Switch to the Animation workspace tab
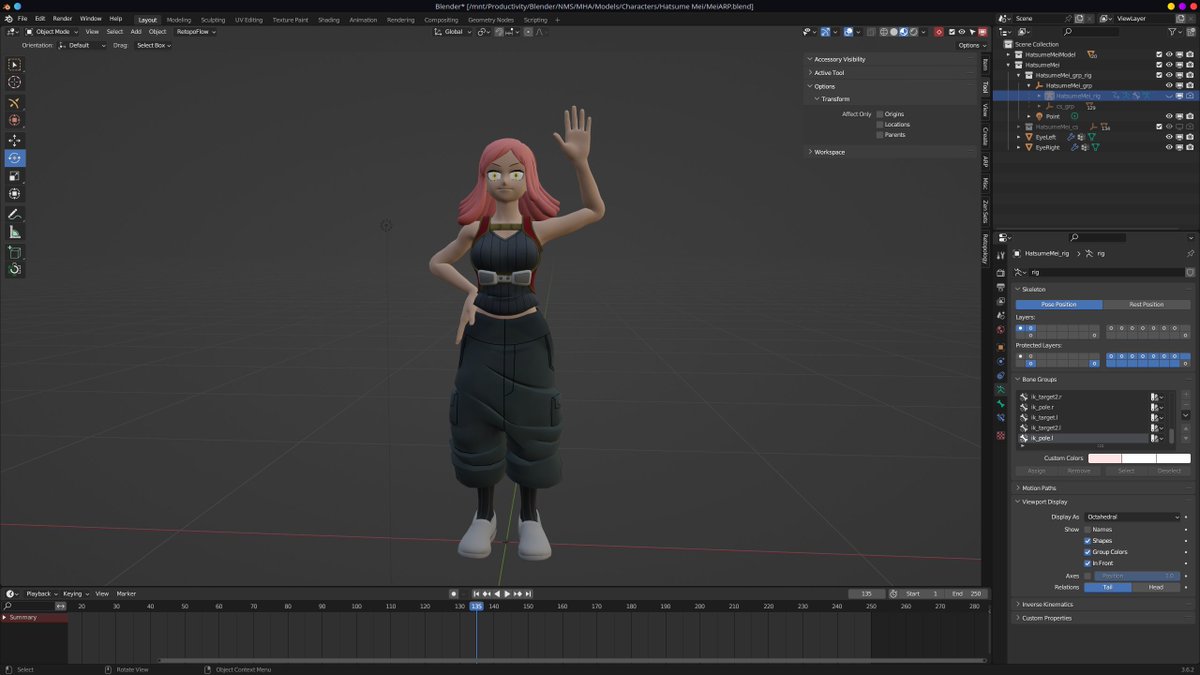This screenshot has height=675, width=1200. pyautogui.click(x=363, y=20)
